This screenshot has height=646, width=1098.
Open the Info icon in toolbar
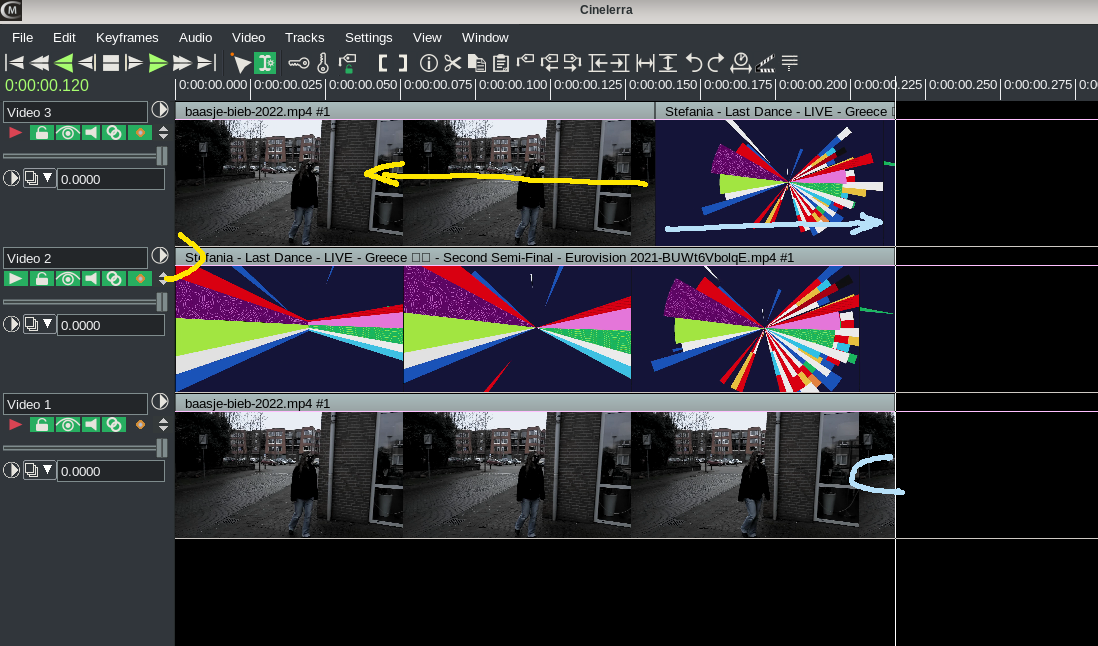pyautogui.click(x=429, y=63)
